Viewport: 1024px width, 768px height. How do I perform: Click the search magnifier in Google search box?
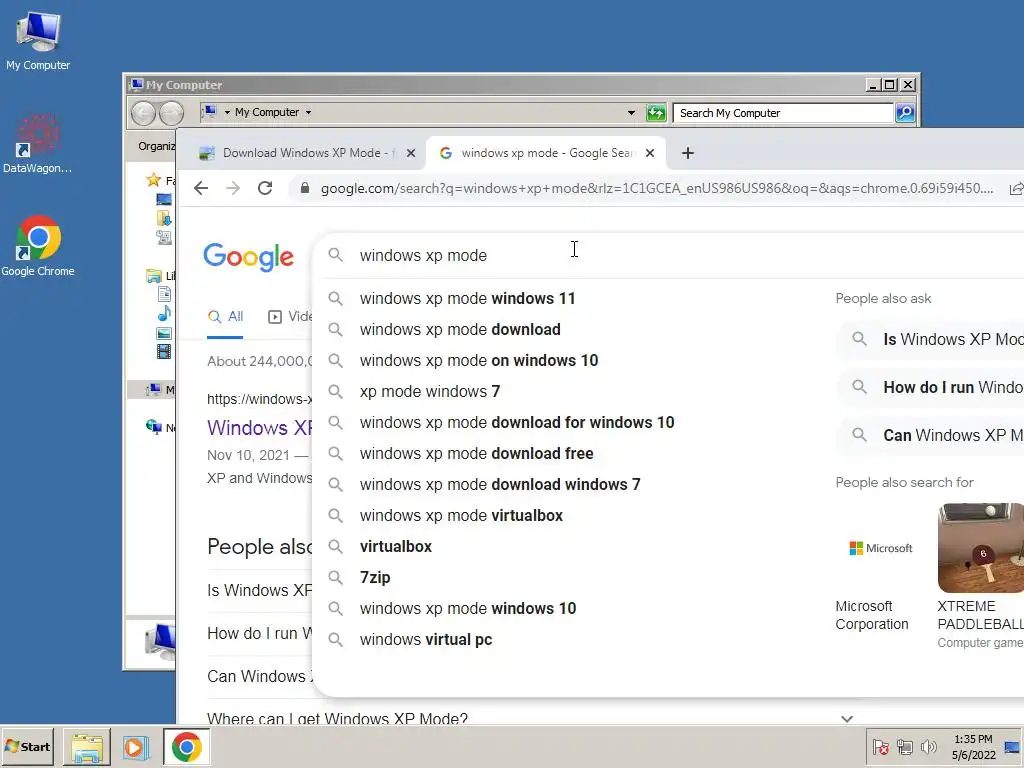[x=336, y=255]
